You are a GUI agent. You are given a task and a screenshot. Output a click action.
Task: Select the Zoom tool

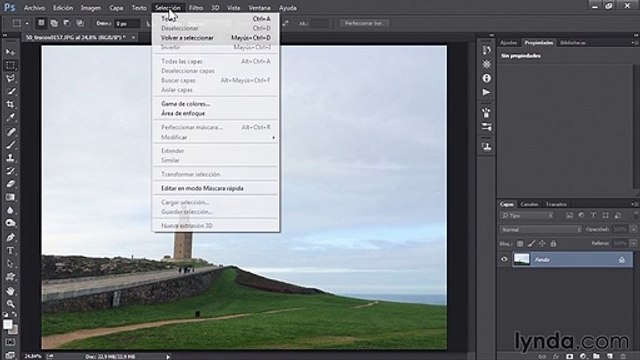coord(11,304)
